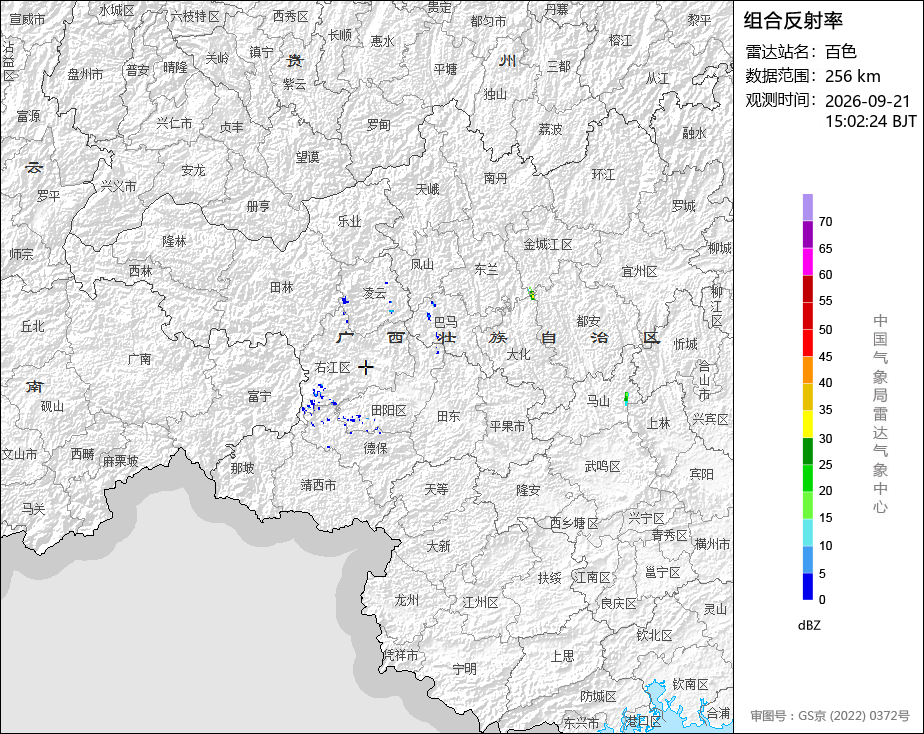
Task: Click the 靖西市 map label
Action: tap(318, 485)
